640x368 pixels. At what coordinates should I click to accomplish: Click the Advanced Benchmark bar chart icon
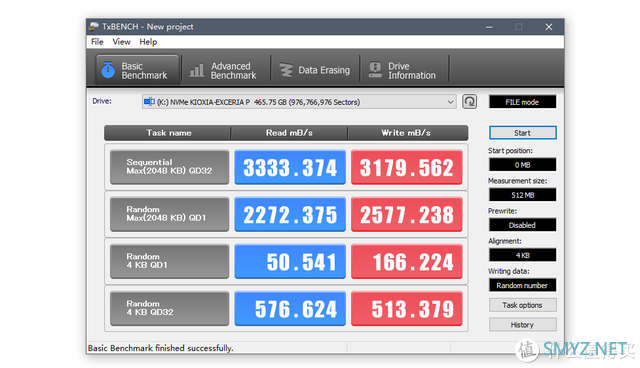tap(197, 70)
